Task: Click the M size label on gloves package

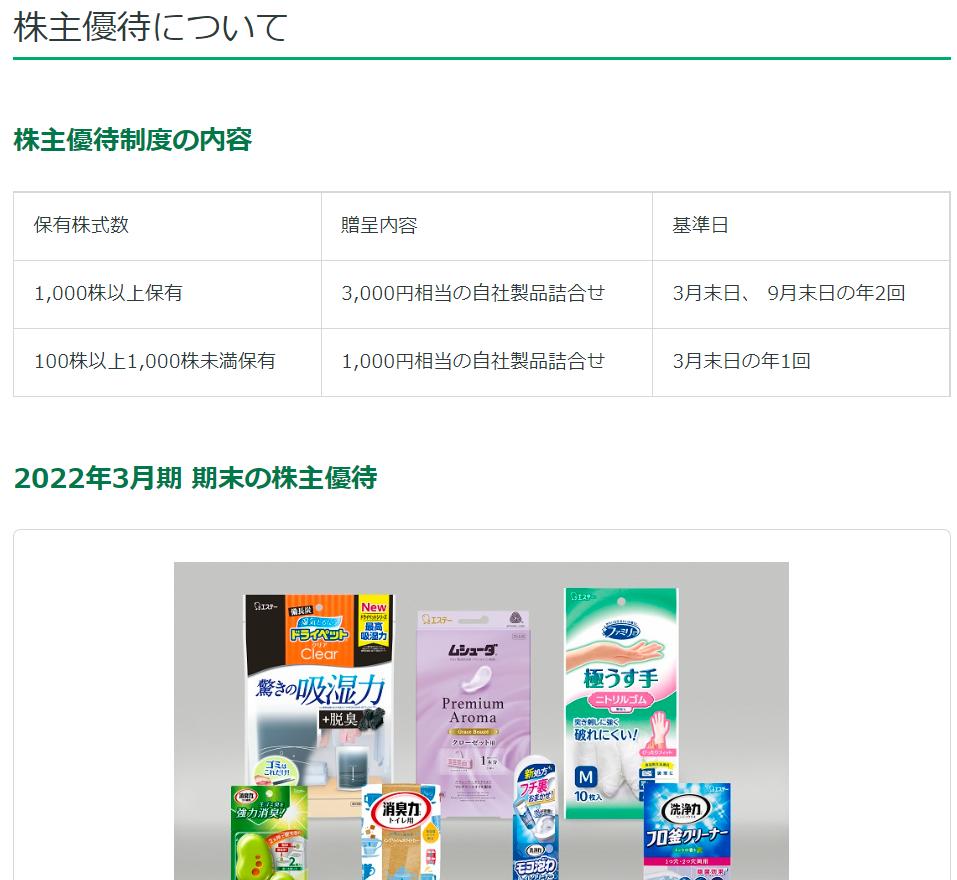Action: point(585,776)
